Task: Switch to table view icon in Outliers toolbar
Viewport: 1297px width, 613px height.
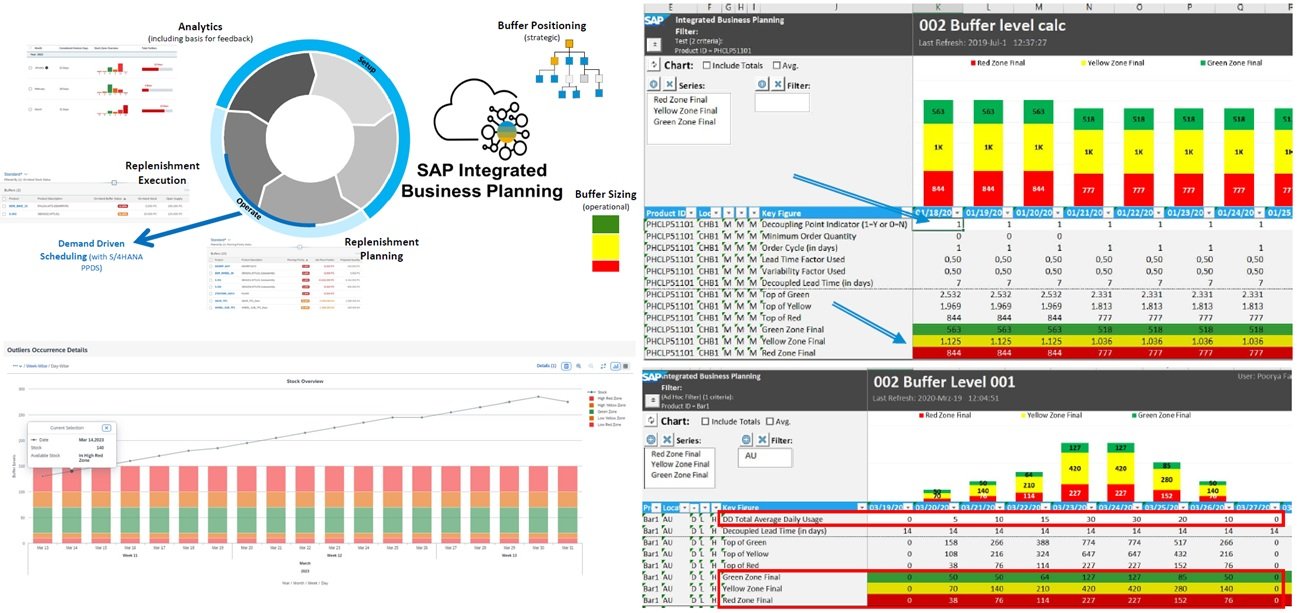Action: click(626, 366)
